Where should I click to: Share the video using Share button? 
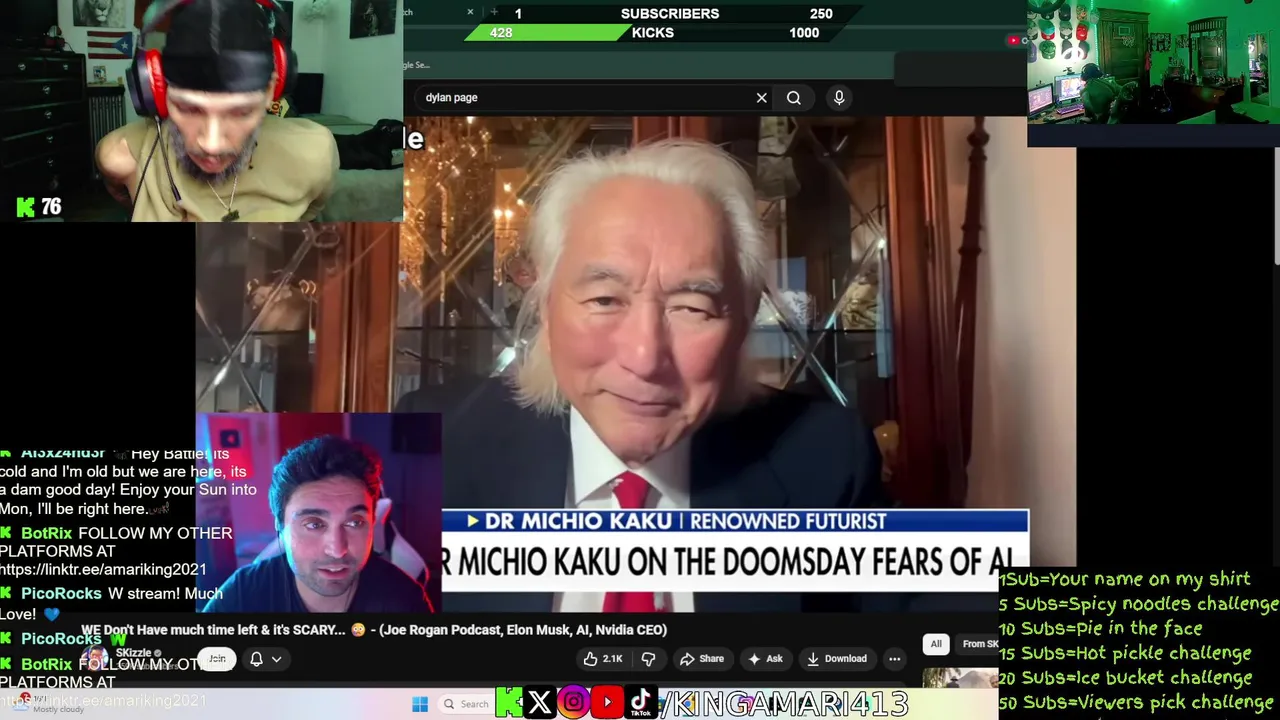tap(701, 659)
